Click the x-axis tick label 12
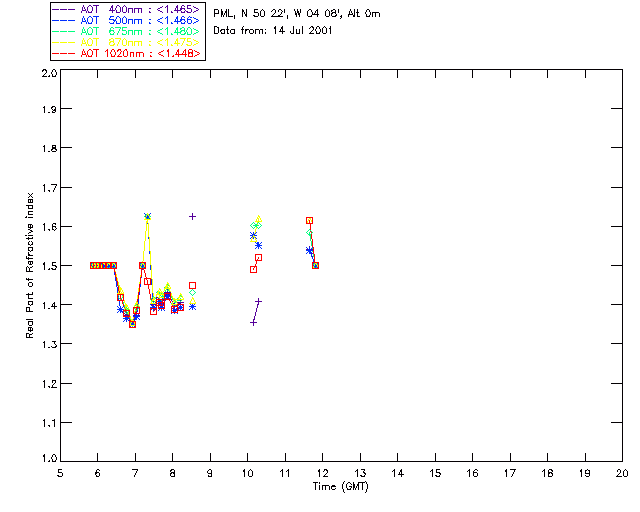 pos(322,473)
